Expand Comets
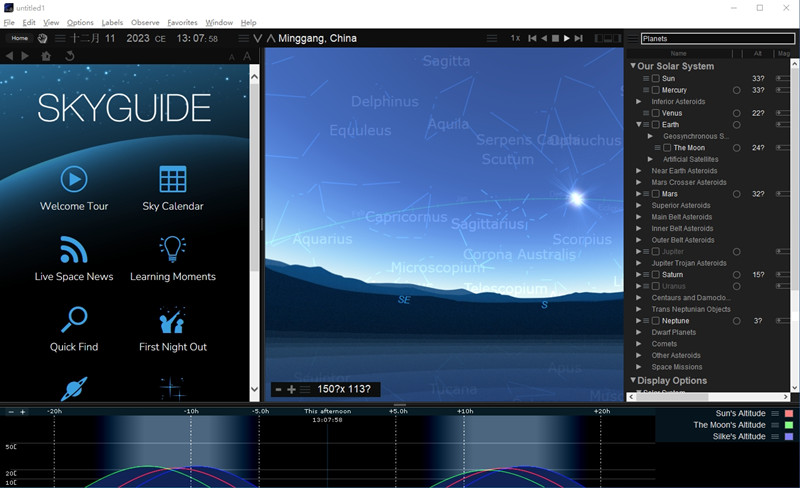This screenshot has height=488, width=800. click(638, 344)
